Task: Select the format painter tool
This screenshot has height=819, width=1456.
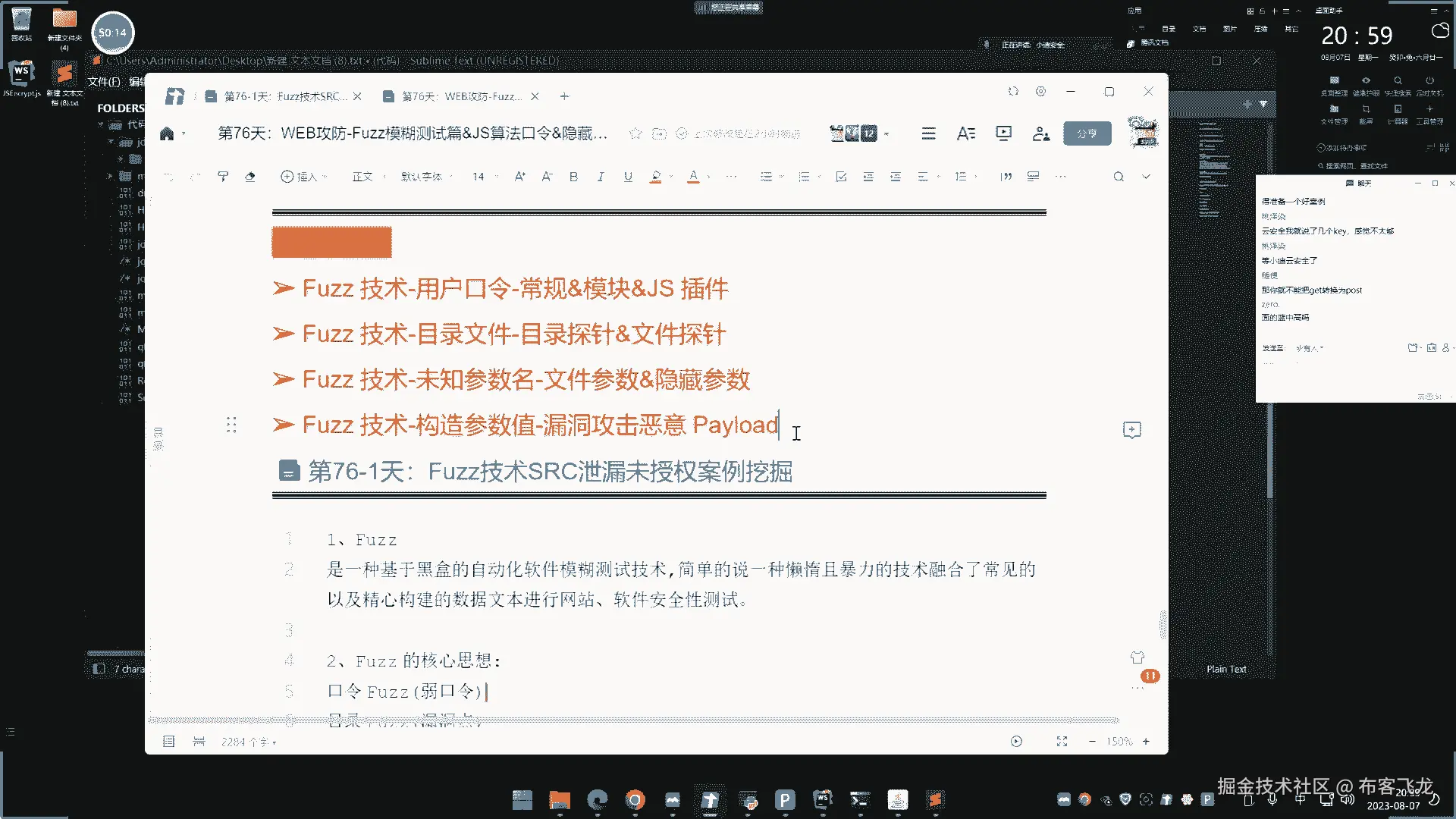Action: tap(223, 177)
